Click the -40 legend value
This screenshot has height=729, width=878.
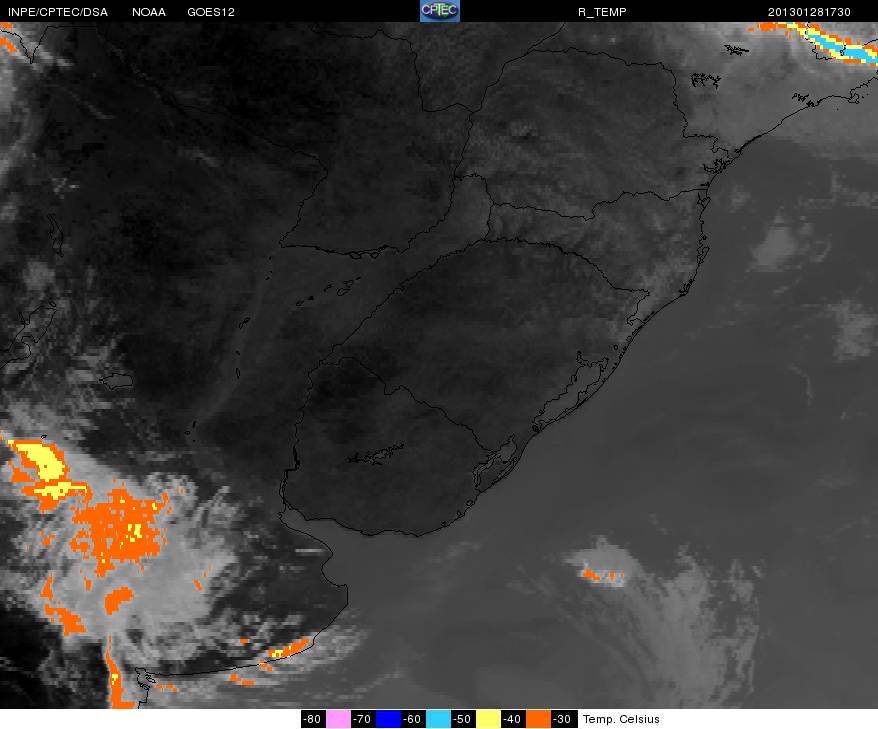click(513, 719)
